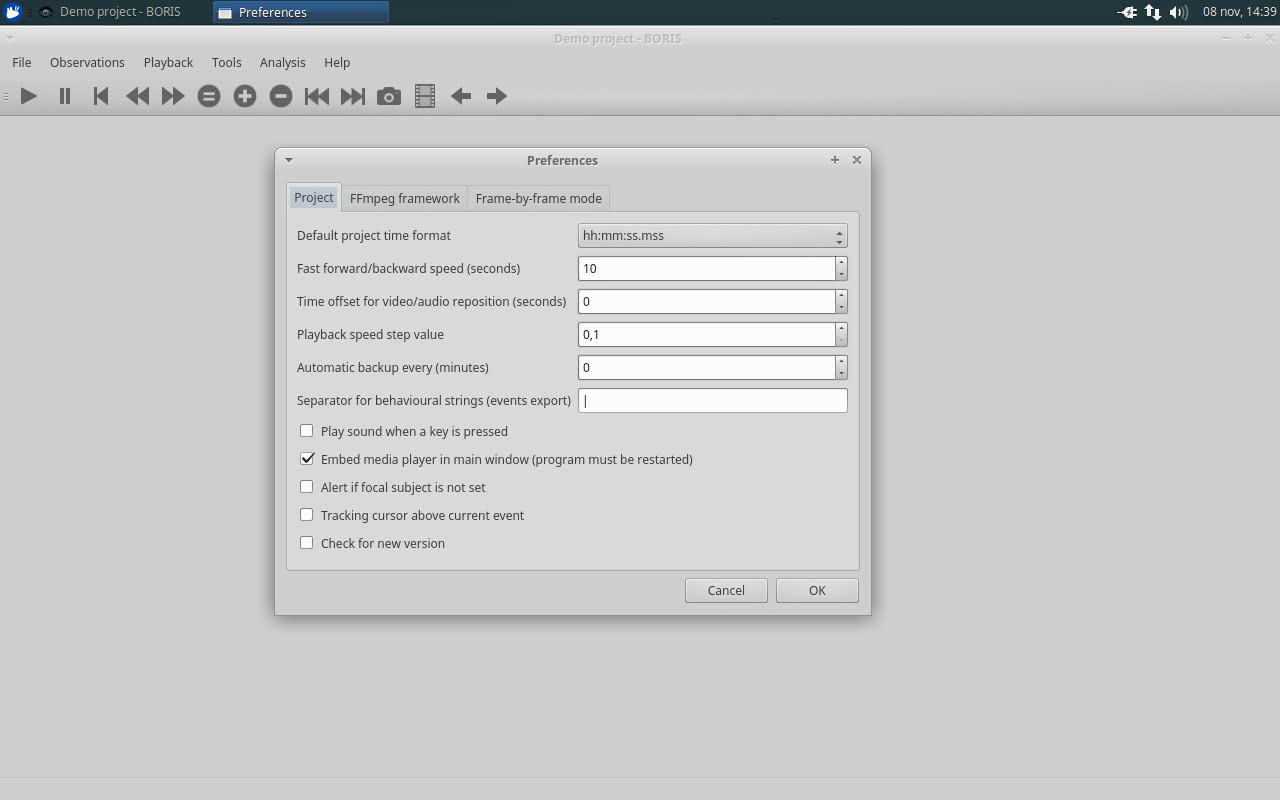Screen dimensions: 1280x800
Task: Reset media to the beginning
Action: (101, 96)
